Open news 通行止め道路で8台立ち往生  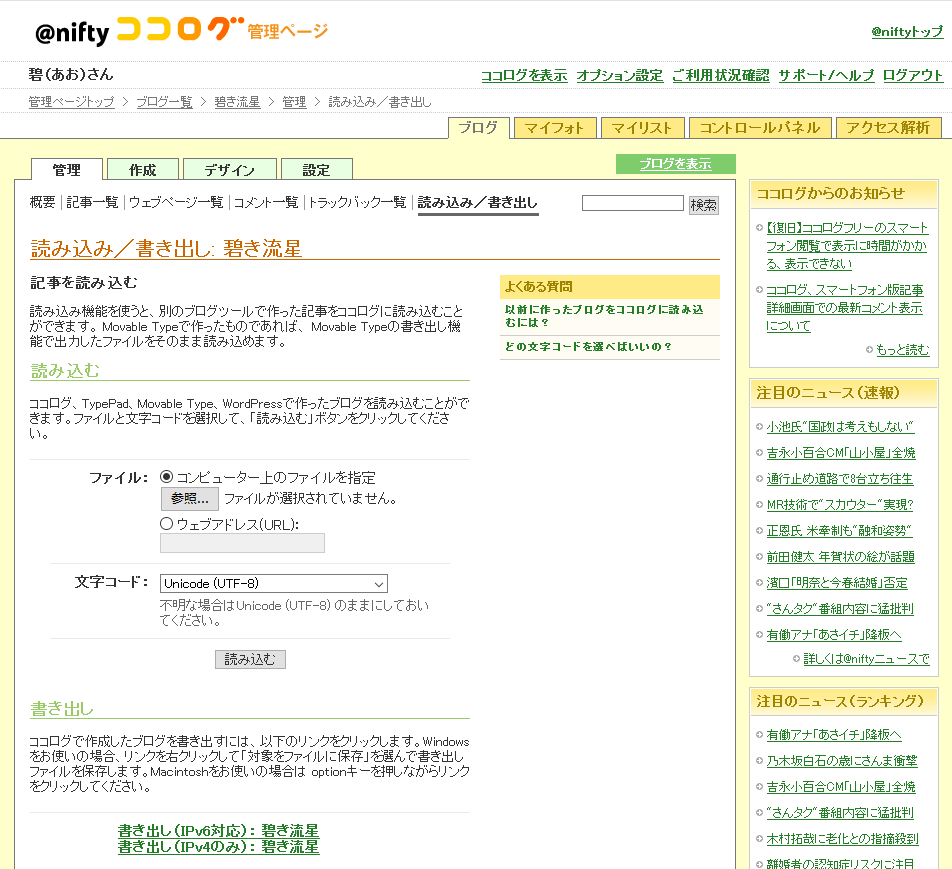coord(840,479)
